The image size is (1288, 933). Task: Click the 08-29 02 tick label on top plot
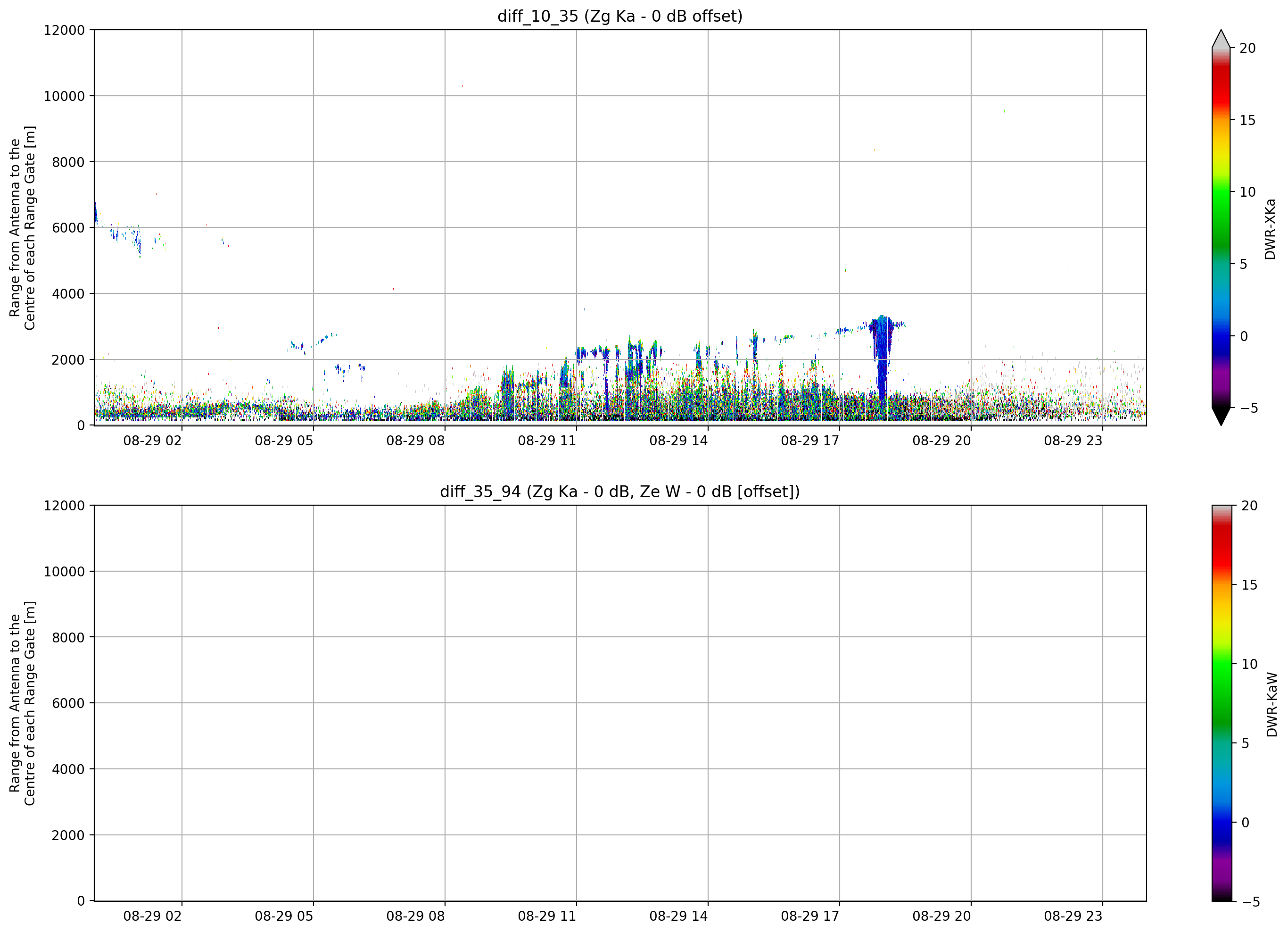pyautogui.click(x=152, y=441)
